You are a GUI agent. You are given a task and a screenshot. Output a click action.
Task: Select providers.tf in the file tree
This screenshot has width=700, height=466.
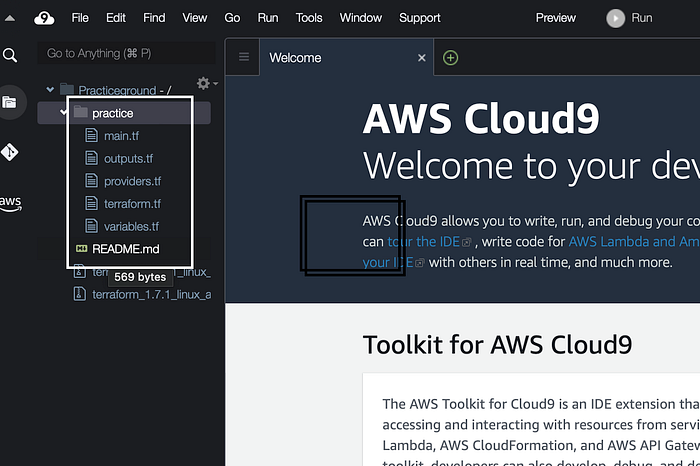point(133,181)
